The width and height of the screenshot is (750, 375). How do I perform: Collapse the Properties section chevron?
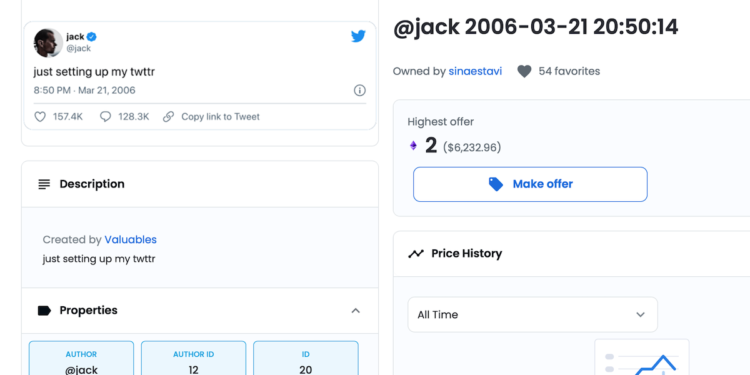pyautogui.click(x=355, y=311)
